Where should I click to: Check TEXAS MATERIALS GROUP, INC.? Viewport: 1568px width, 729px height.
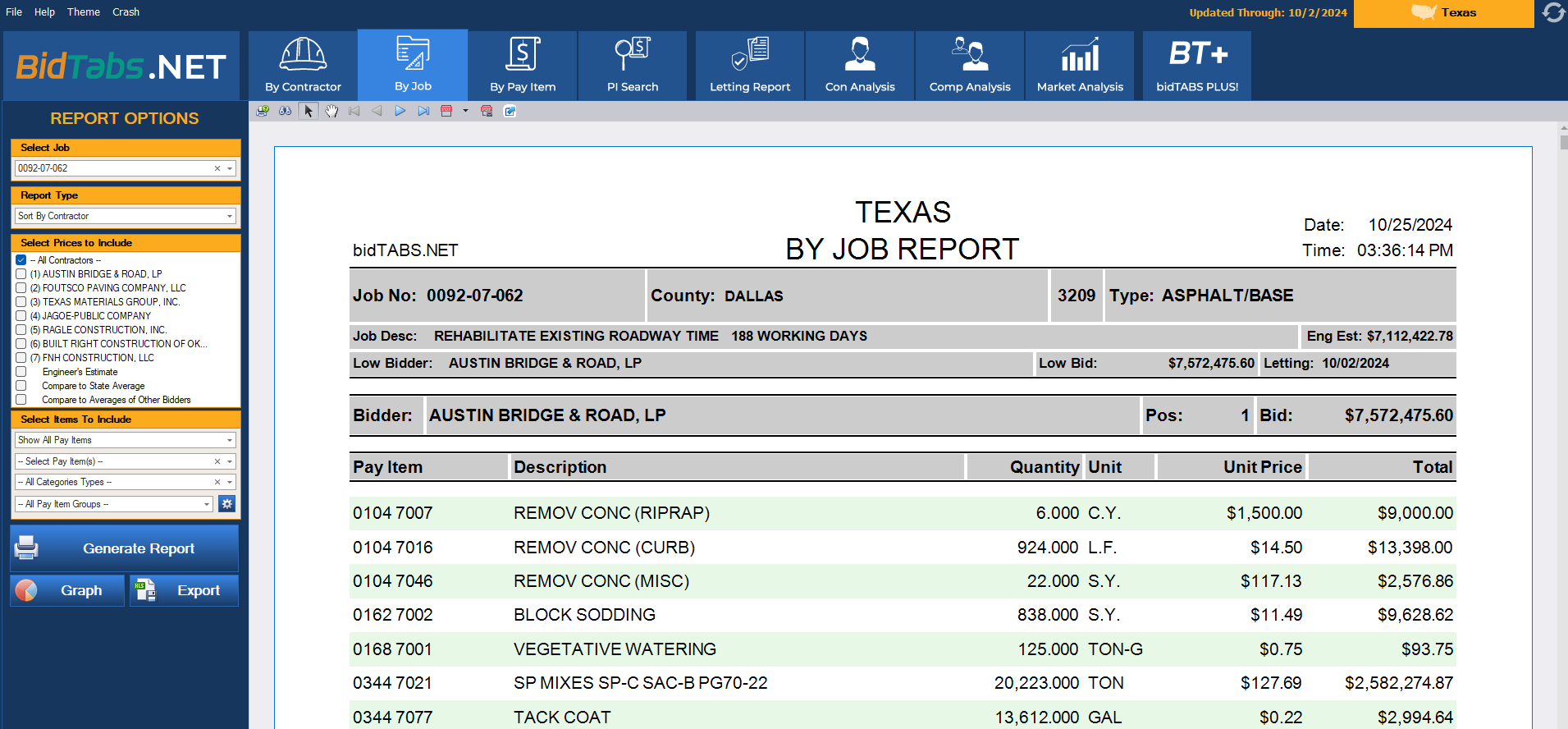(21, 302)
